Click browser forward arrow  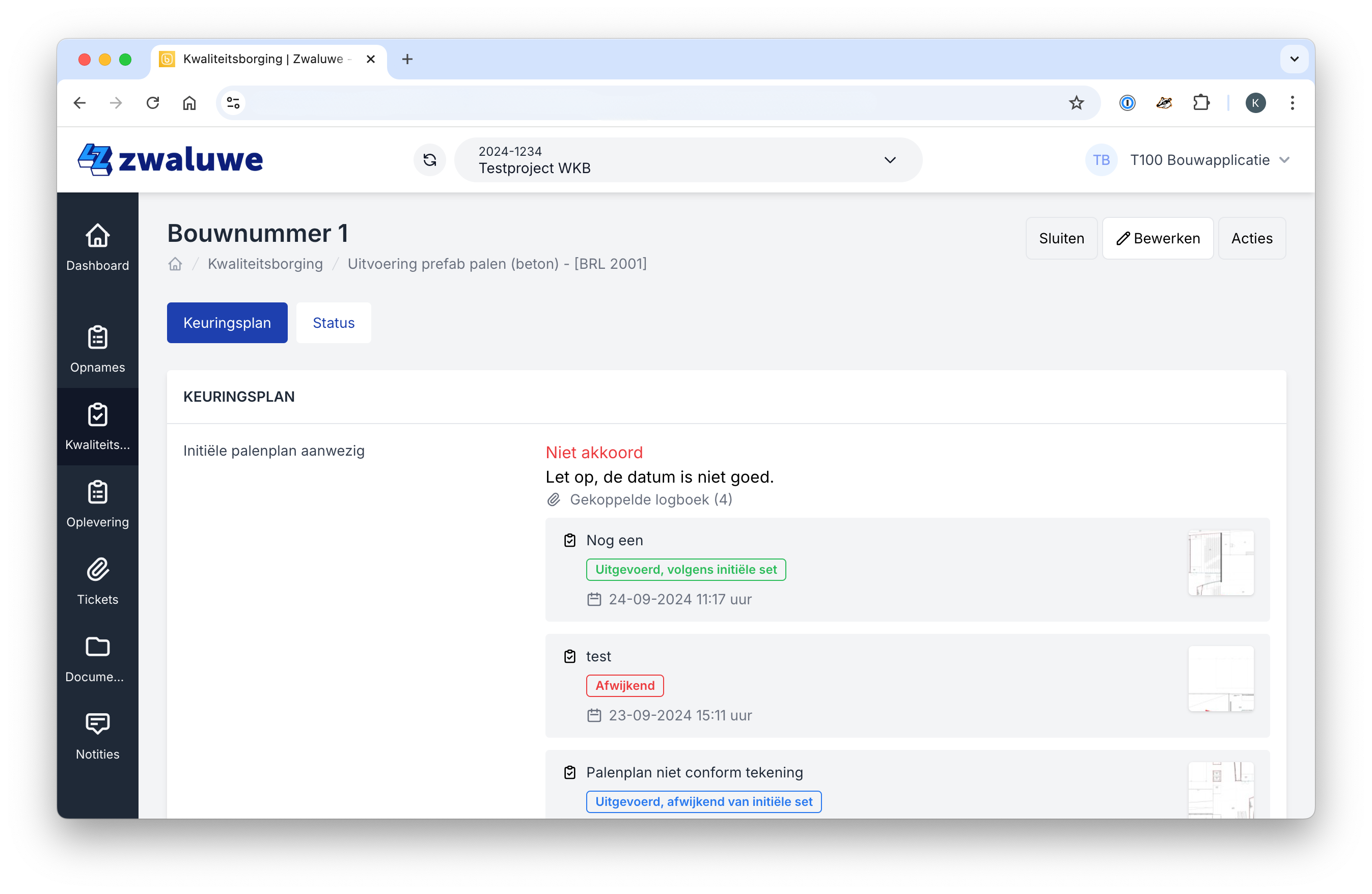(x=116, y=103)
